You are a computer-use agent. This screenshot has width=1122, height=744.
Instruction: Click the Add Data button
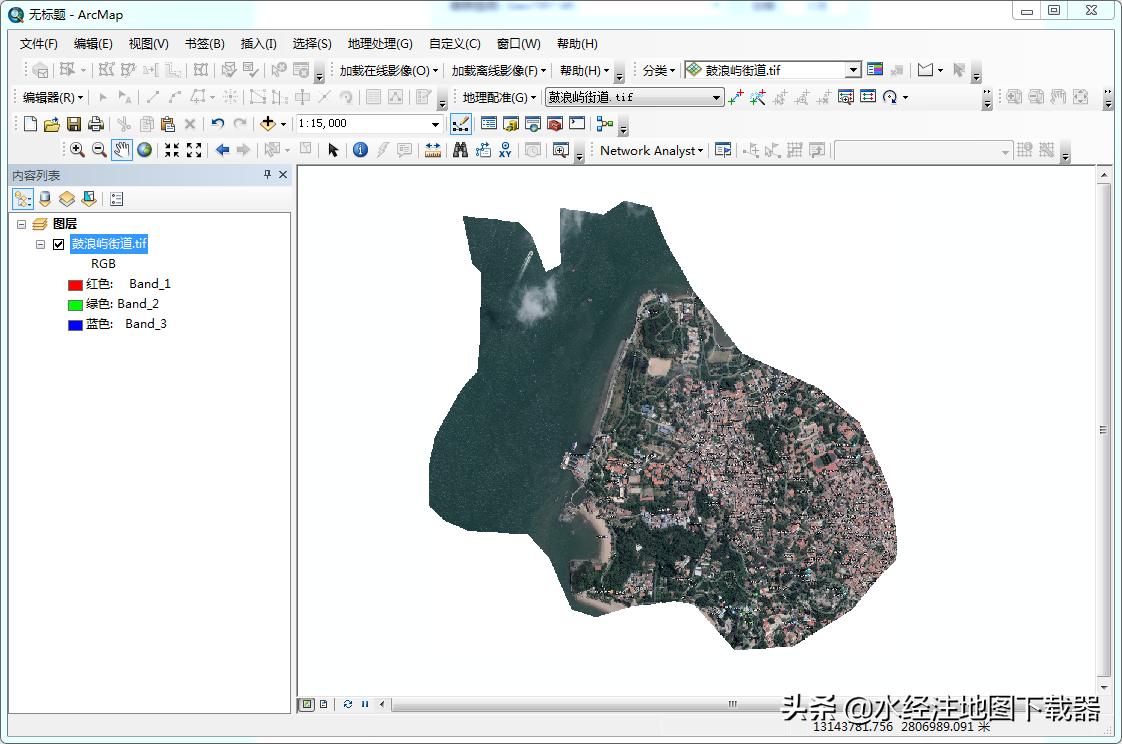point(267,124)
